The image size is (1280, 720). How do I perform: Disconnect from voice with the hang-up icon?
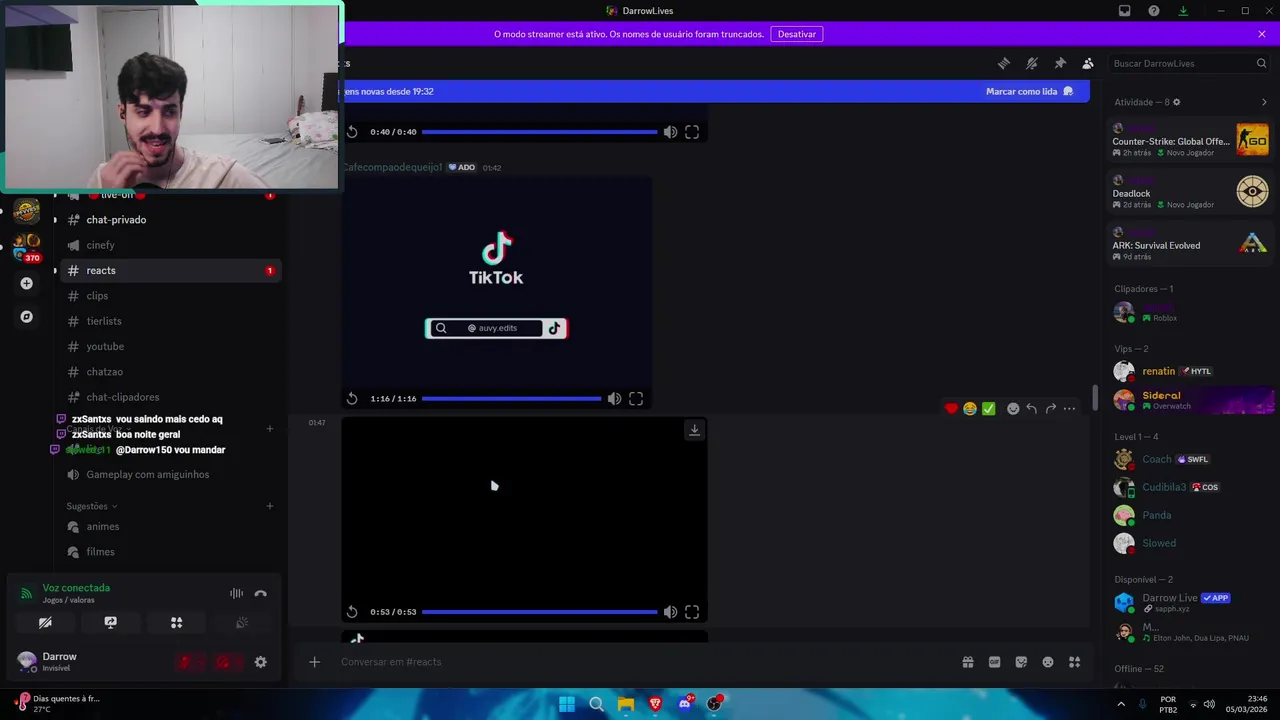point(261,593)
